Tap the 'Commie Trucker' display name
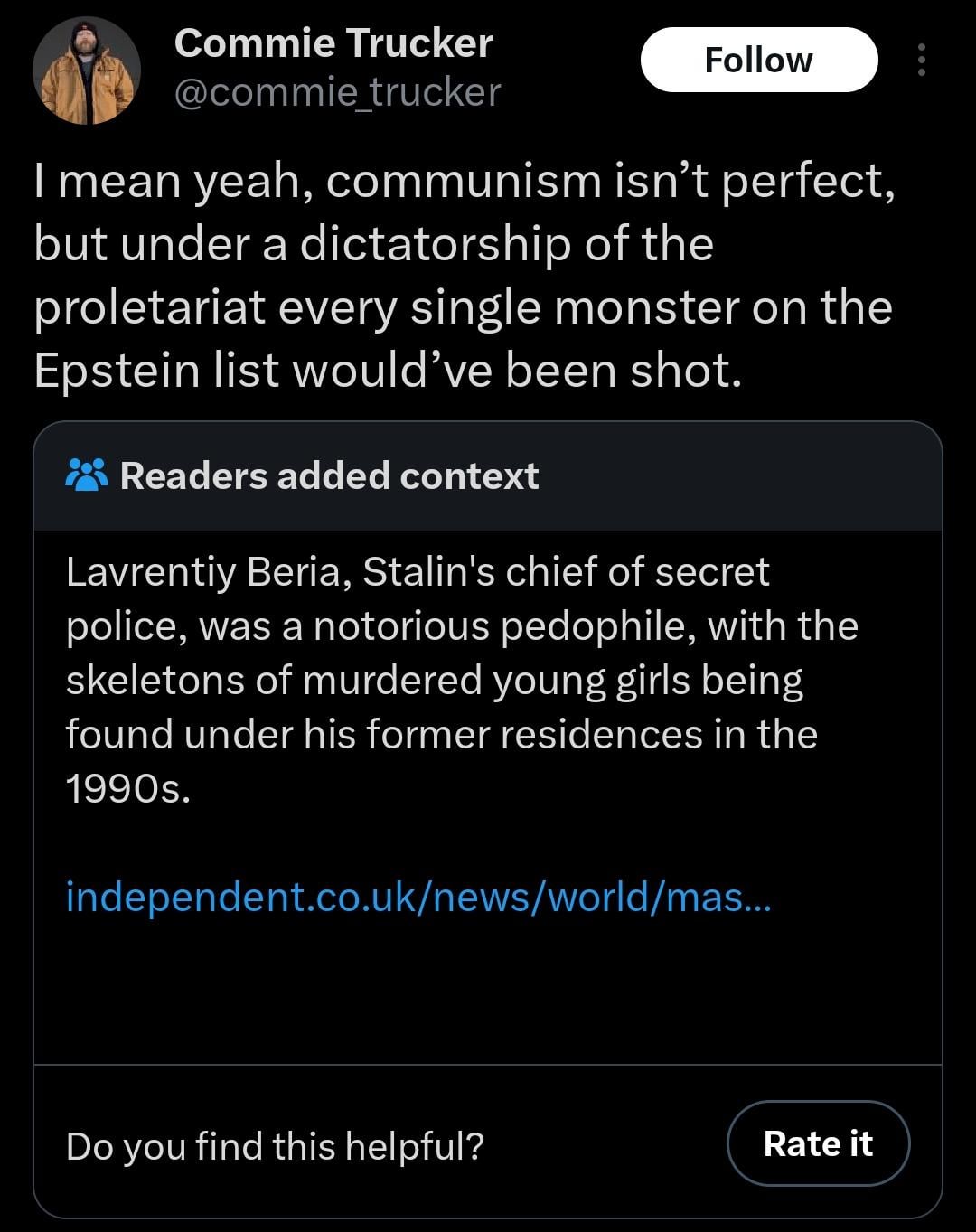The height and width of the screenshot is (1232, 976). (333, 43)
